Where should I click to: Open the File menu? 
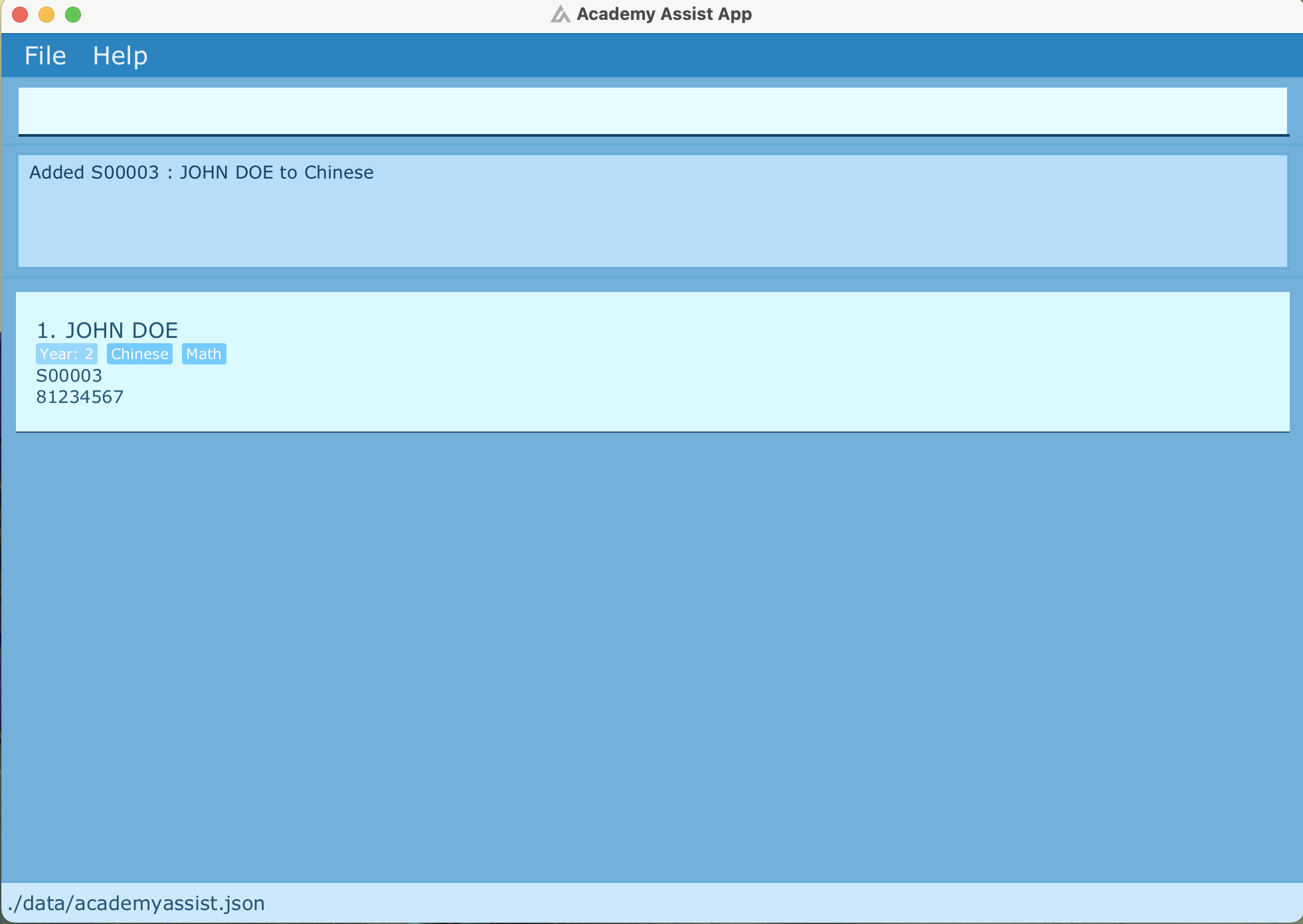45,56
